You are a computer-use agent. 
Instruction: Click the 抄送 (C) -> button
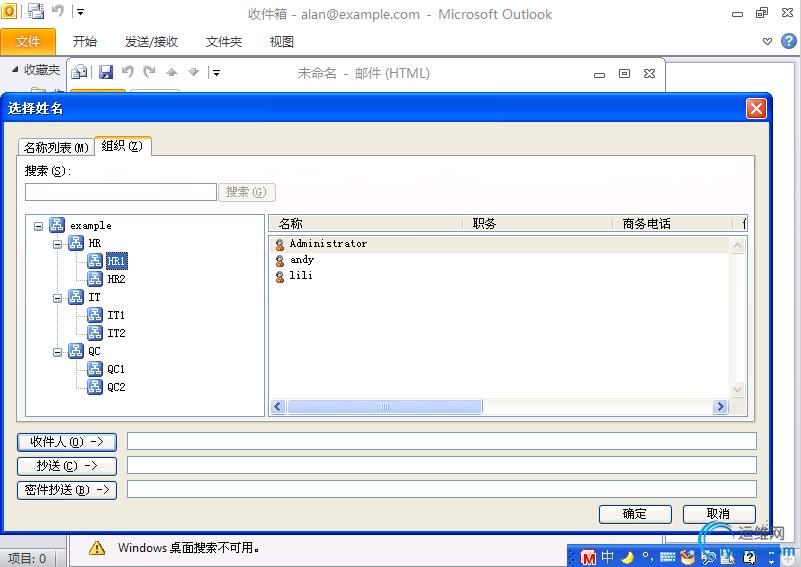point(67,466)
